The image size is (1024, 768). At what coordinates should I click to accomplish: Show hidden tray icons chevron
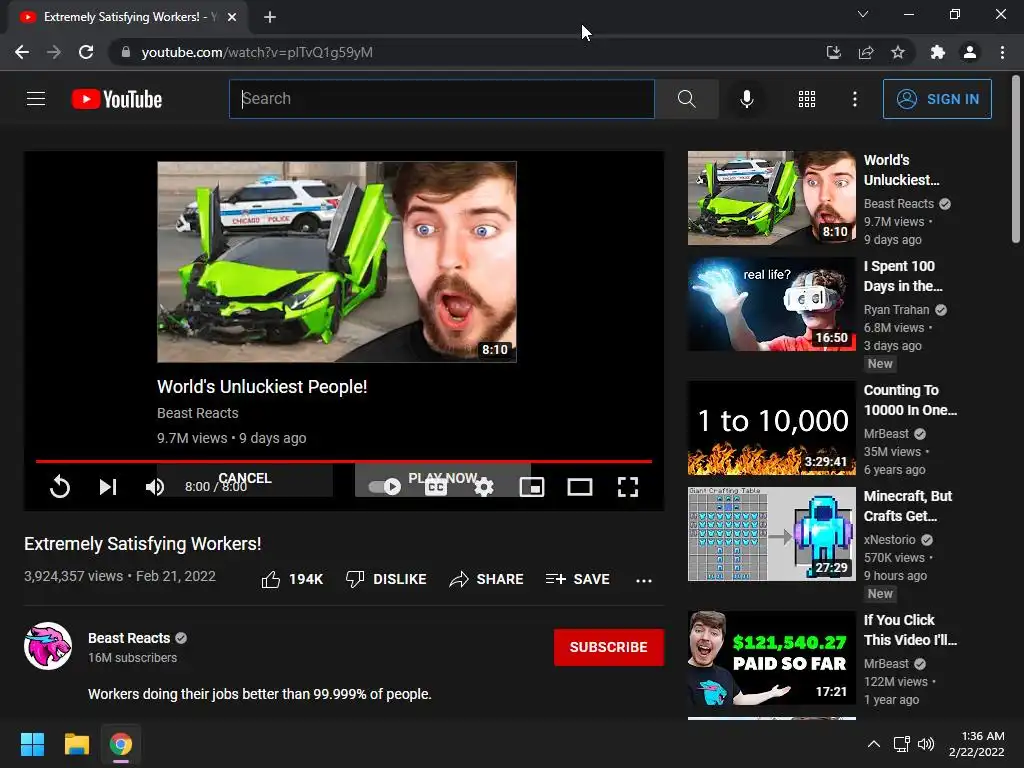click(x=873, y=744)
